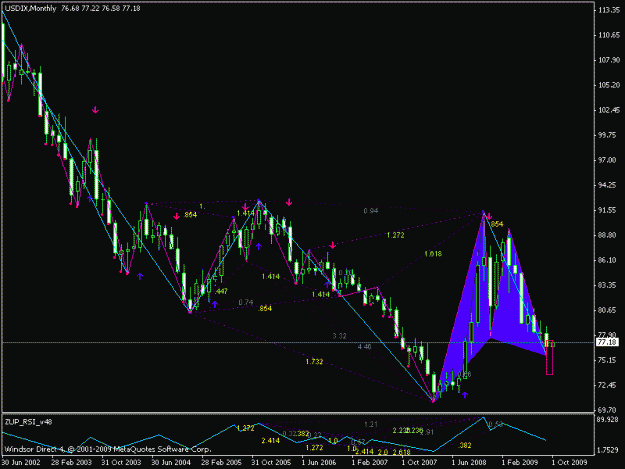Viewport: 625px width, 469px height.
Task: Click the 1 Oct 2007 date label
Action: point(419,462)
